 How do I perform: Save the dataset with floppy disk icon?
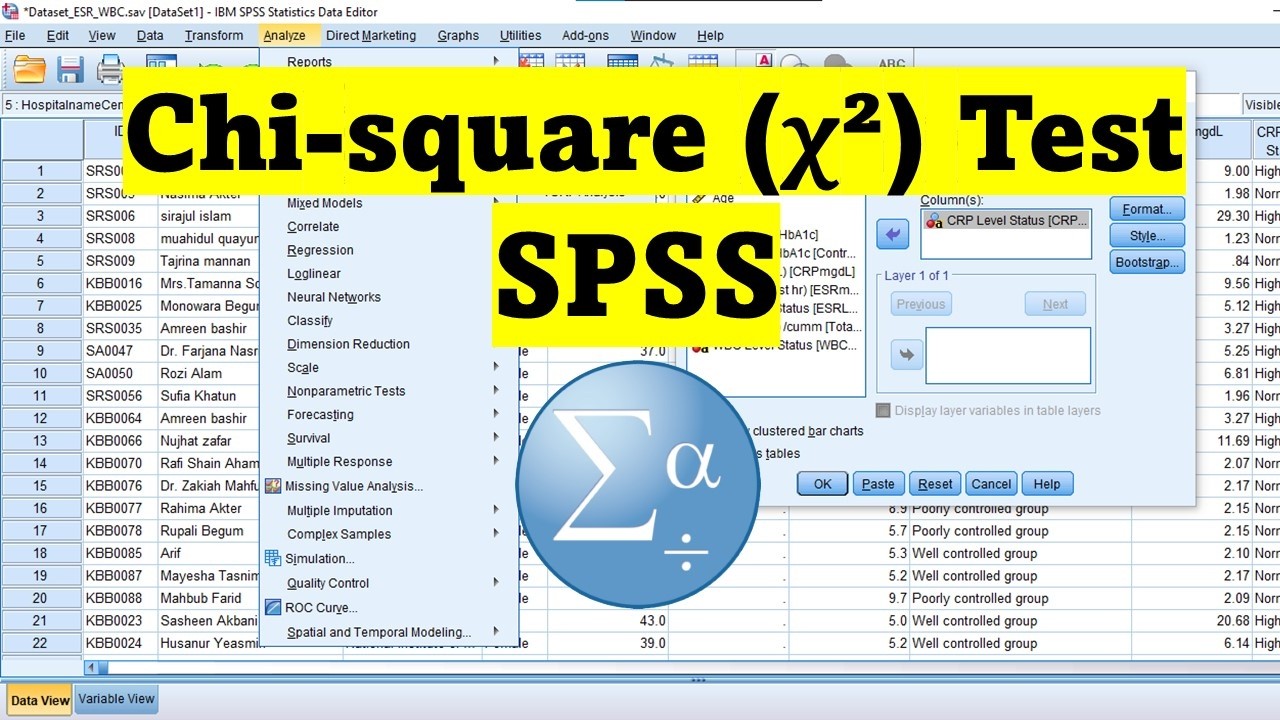[70, 69]
